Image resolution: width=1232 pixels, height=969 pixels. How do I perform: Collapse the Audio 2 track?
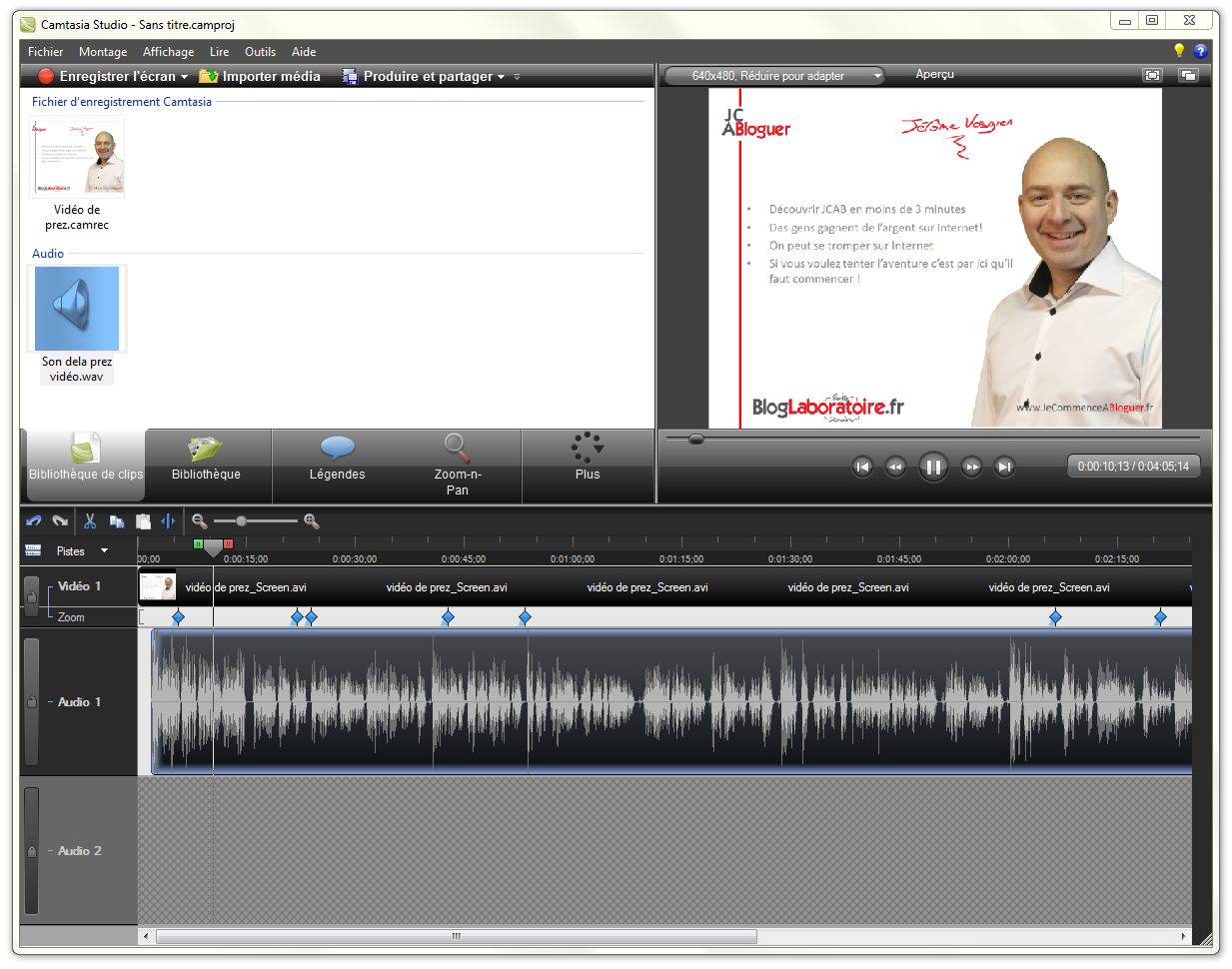[x=50, y=851]
